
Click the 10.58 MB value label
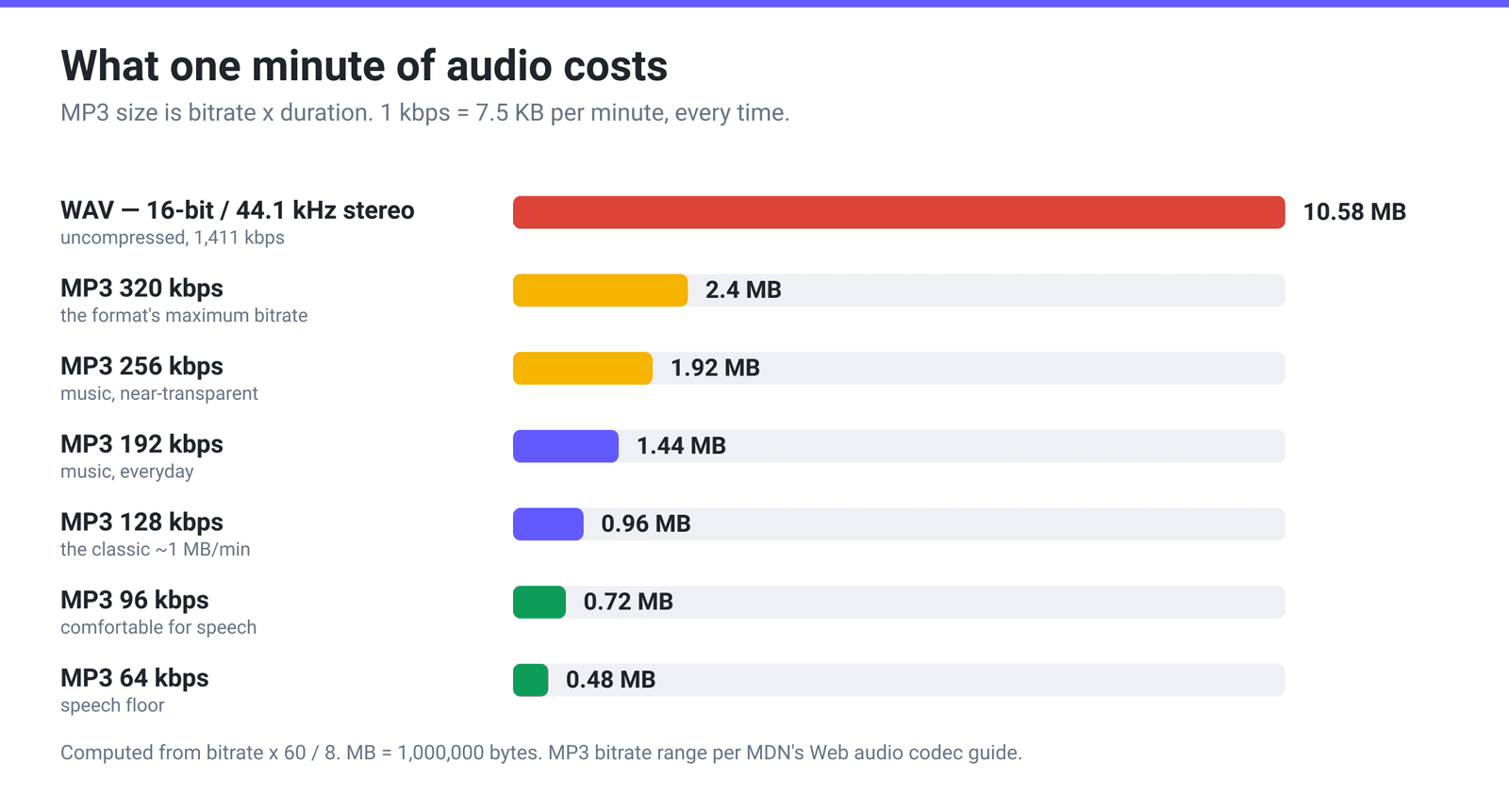point(1354,212)
